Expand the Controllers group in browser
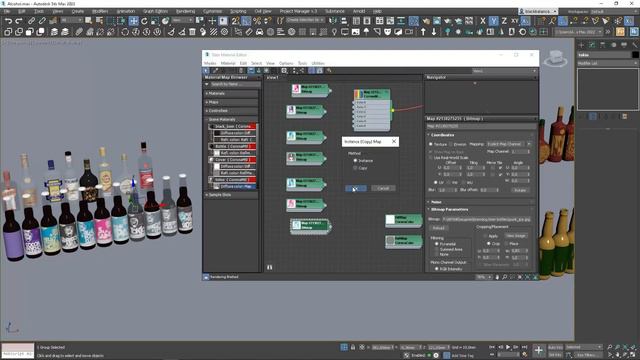This screenshot has height=360, width=640. coord(231,111)
